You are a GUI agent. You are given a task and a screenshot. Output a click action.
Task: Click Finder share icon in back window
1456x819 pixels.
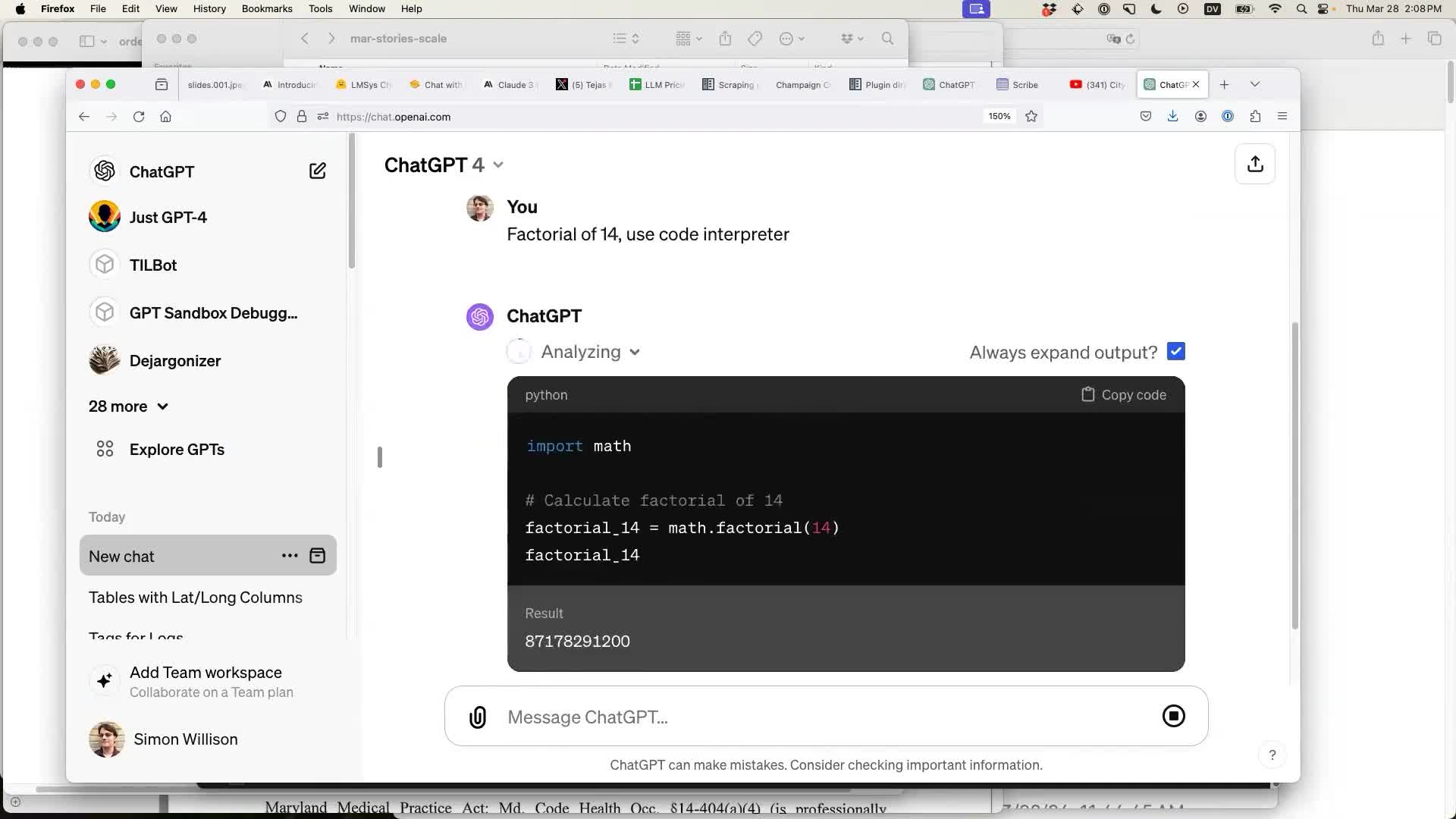(x=726, y=38)
